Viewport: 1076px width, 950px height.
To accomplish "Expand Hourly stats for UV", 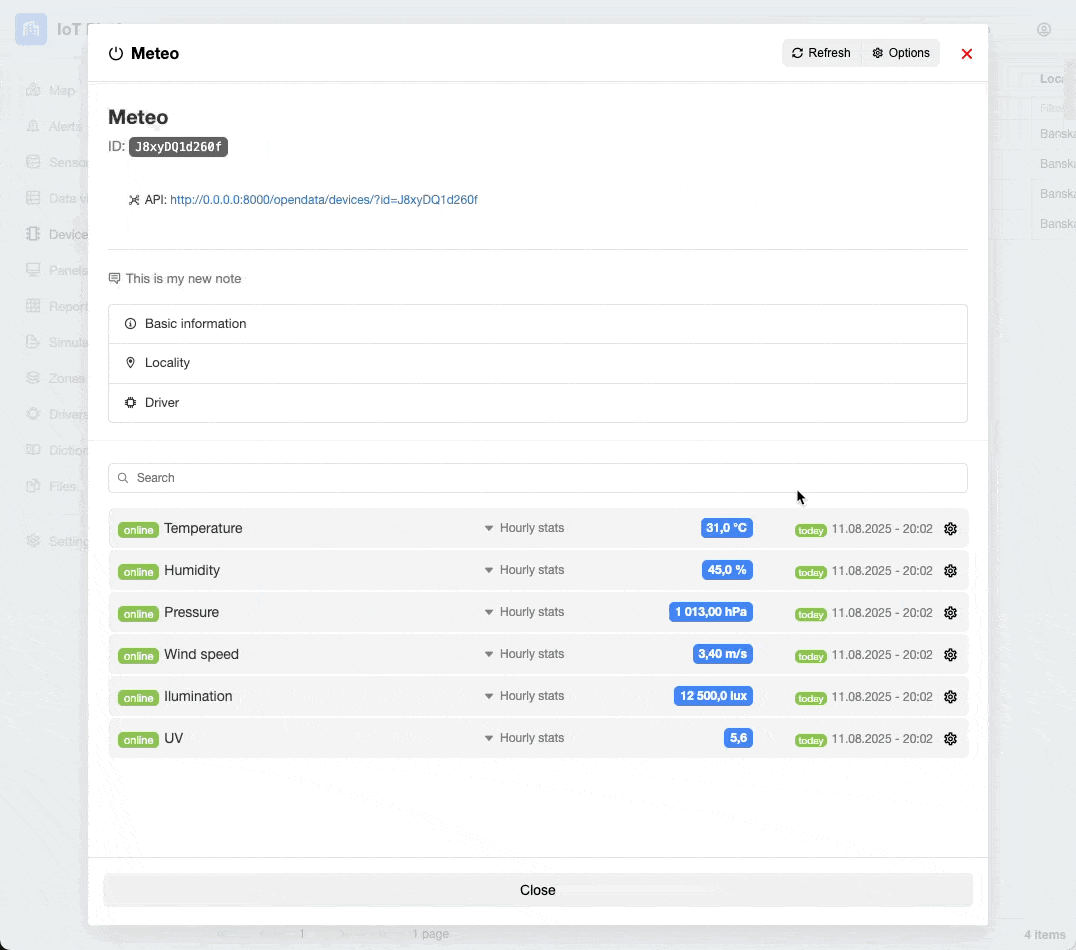I will [x=524, y=738].
